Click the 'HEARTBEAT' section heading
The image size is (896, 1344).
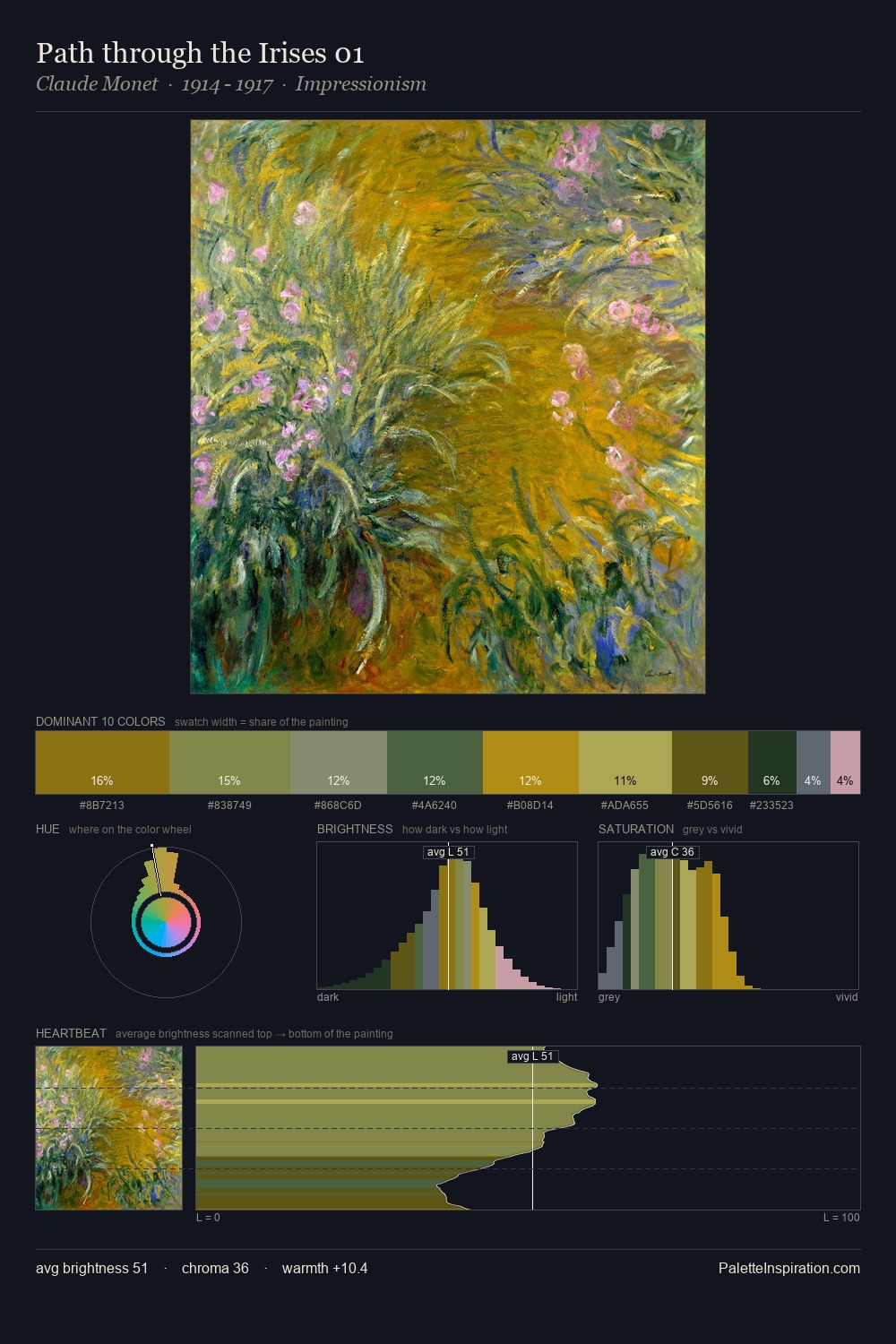[71, 1033]
